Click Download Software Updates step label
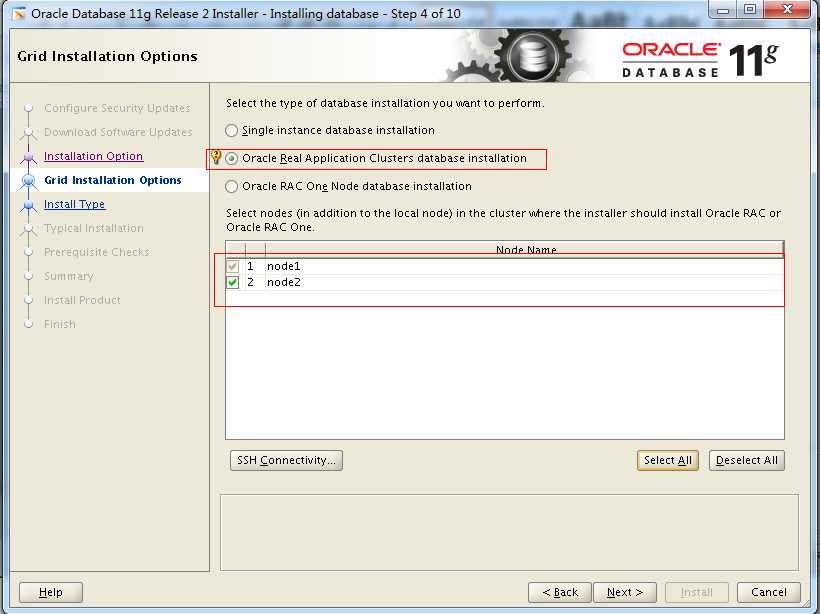The height and width of the screenshot is (614, 820). 118,132
